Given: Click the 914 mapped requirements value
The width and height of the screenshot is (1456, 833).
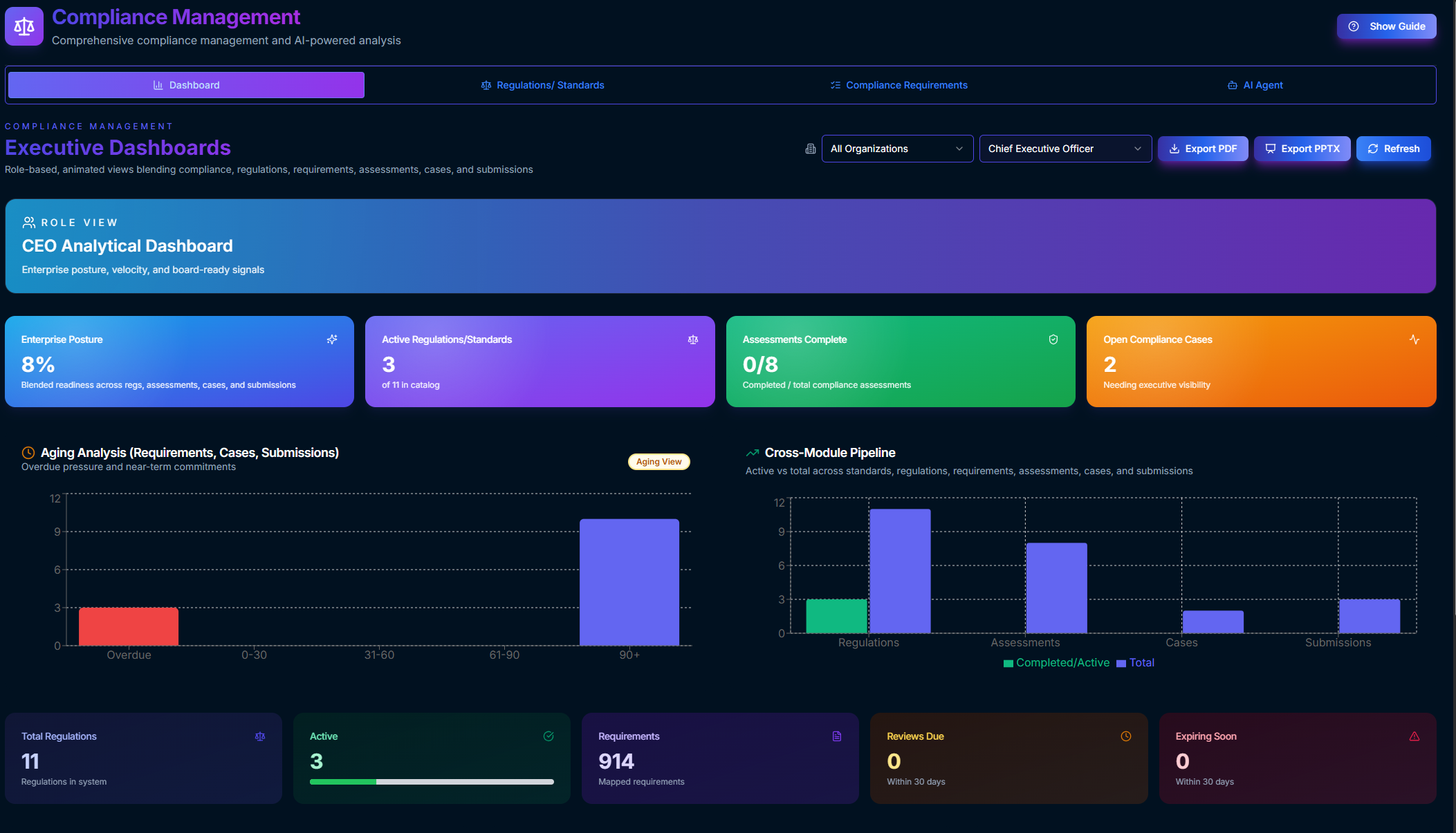Looking at the screenshot, I should pos(616,761).
